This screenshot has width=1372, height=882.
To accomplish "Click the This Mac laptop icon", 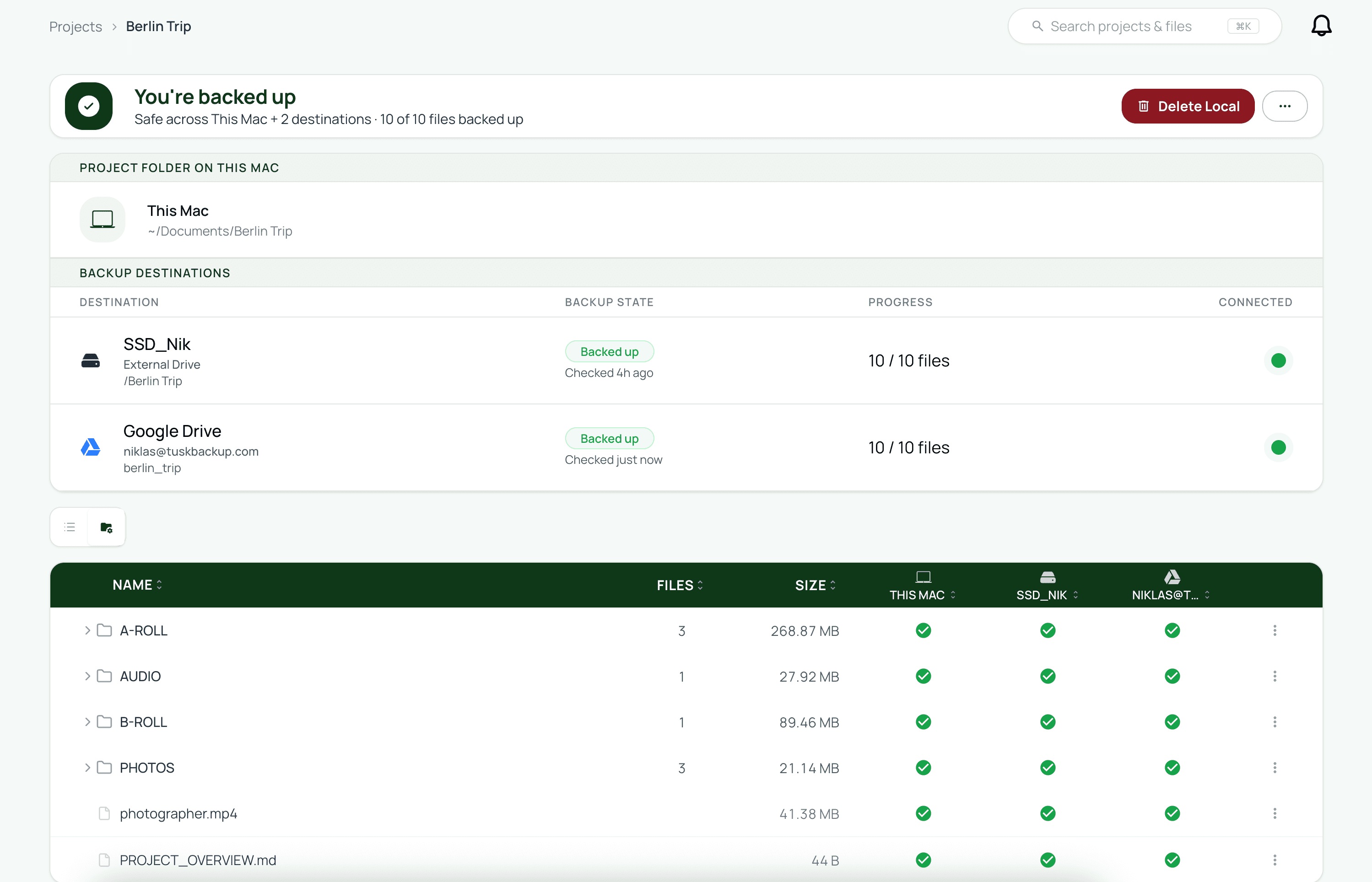I will point(103,219).
